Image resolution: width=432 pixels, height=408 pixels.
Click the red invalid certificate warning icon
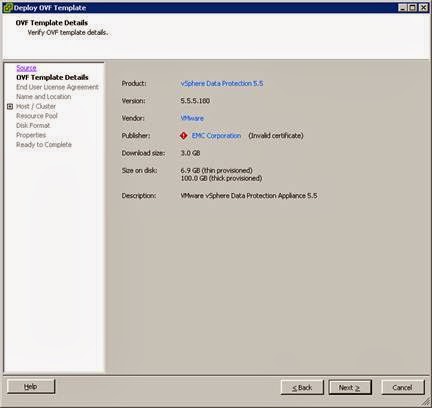pyautogui.click(x=183, y=136)
